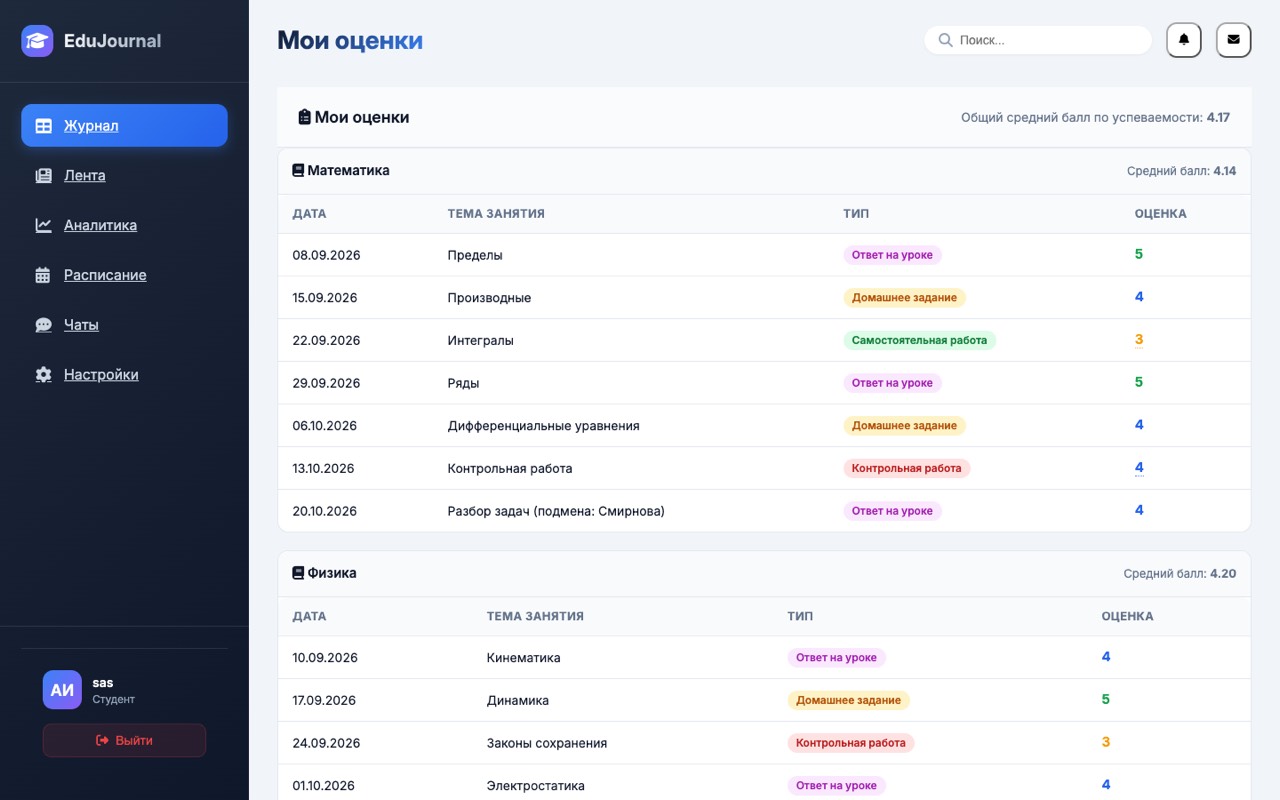Open Настройки from the sidebar
The width and height of the screenshot is (1280, 800).
[124, 375]
